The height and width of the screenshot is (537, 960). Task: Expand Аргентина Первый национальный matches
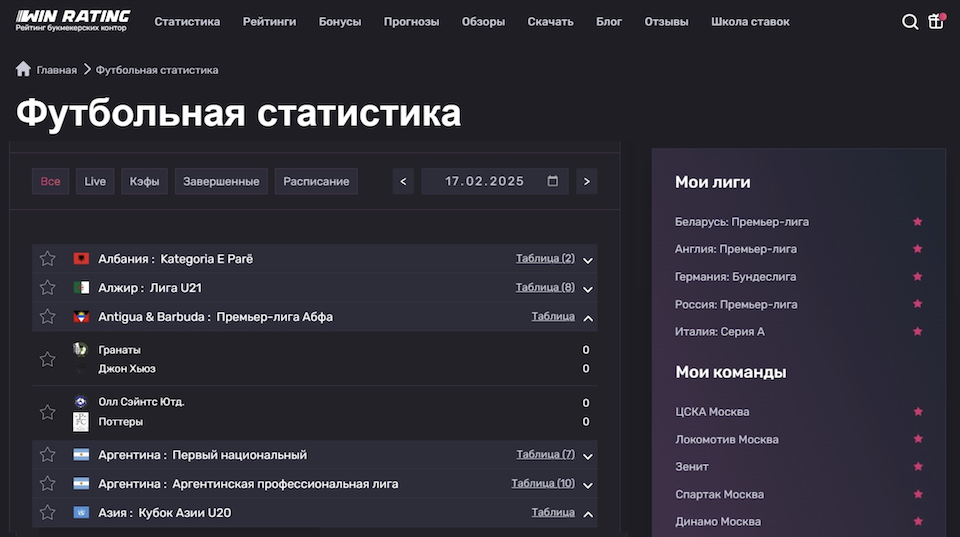click(x=588, y=456)
